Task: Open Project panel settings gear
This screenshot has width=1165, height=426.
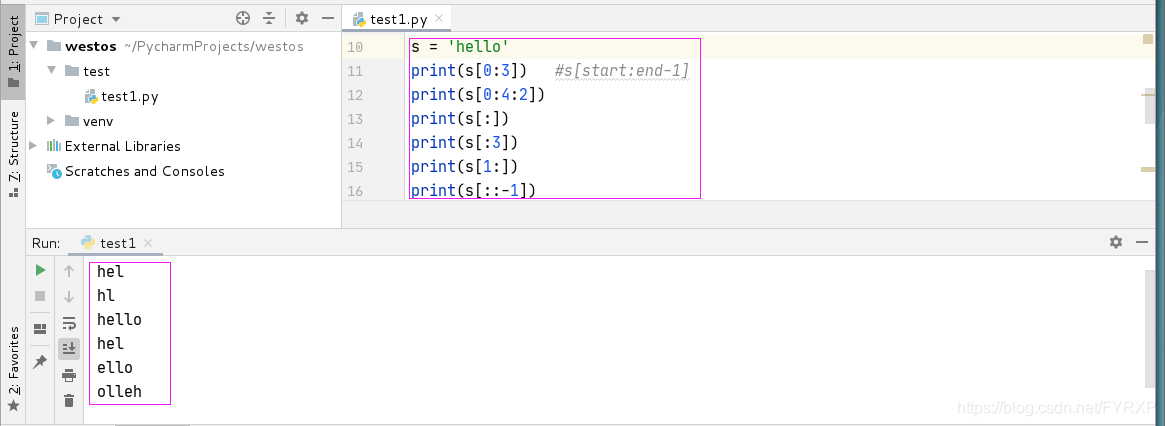Action: 301,19
